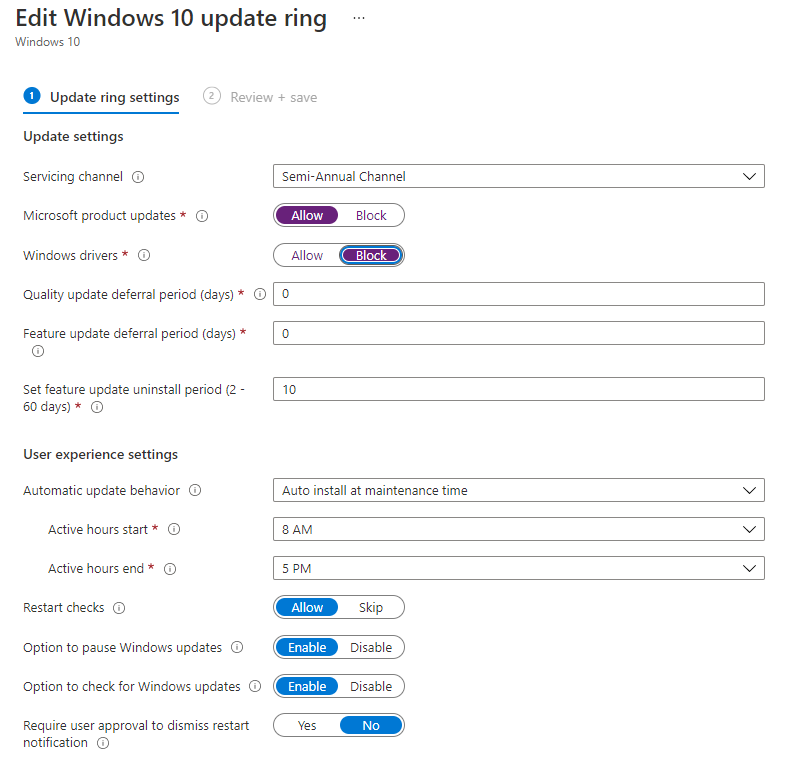Open the ellipsis menu beside page title
807x759 pixels.
click(359, 18)
